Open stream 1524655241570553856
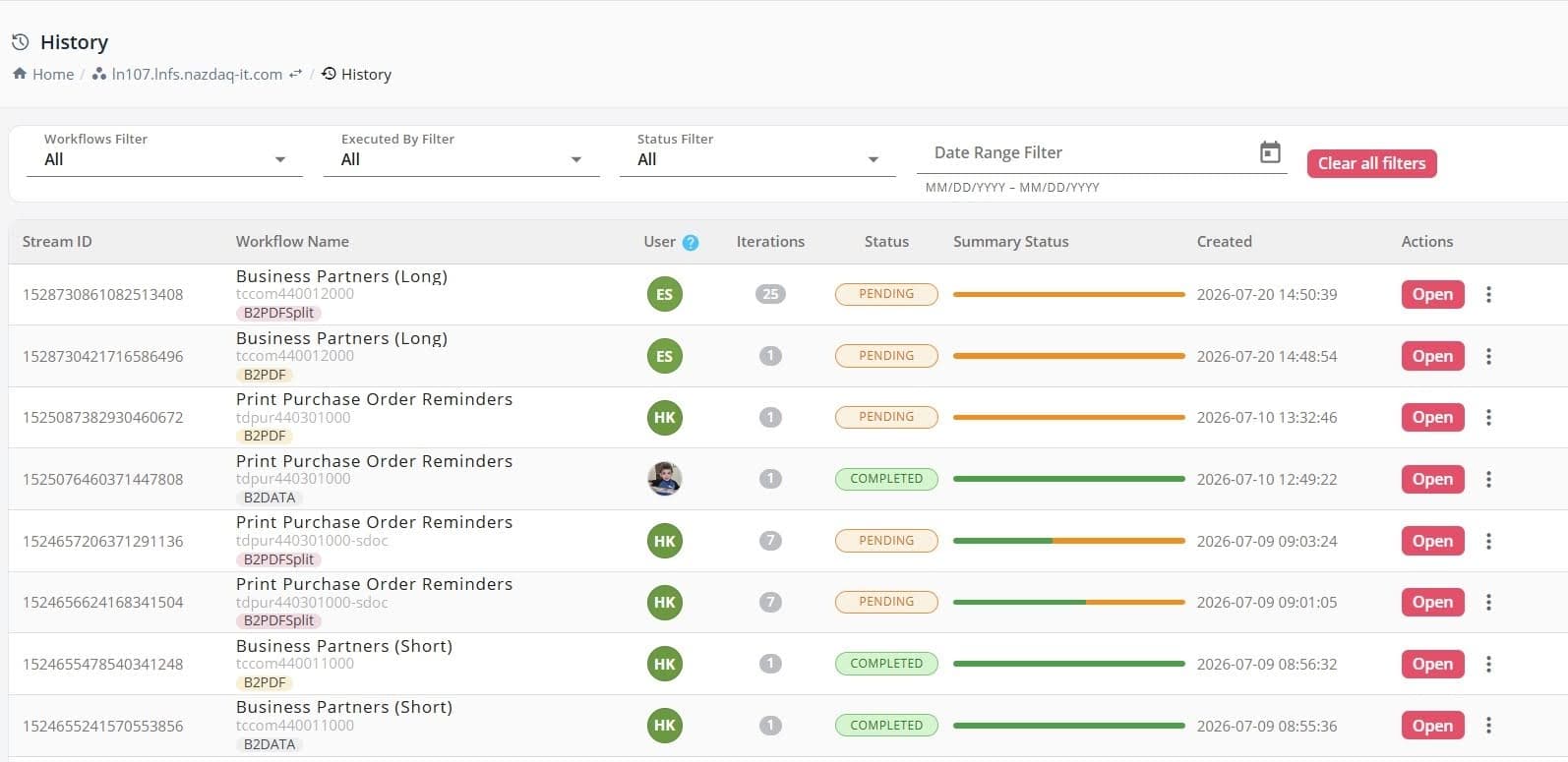 tap(1432, 726)
